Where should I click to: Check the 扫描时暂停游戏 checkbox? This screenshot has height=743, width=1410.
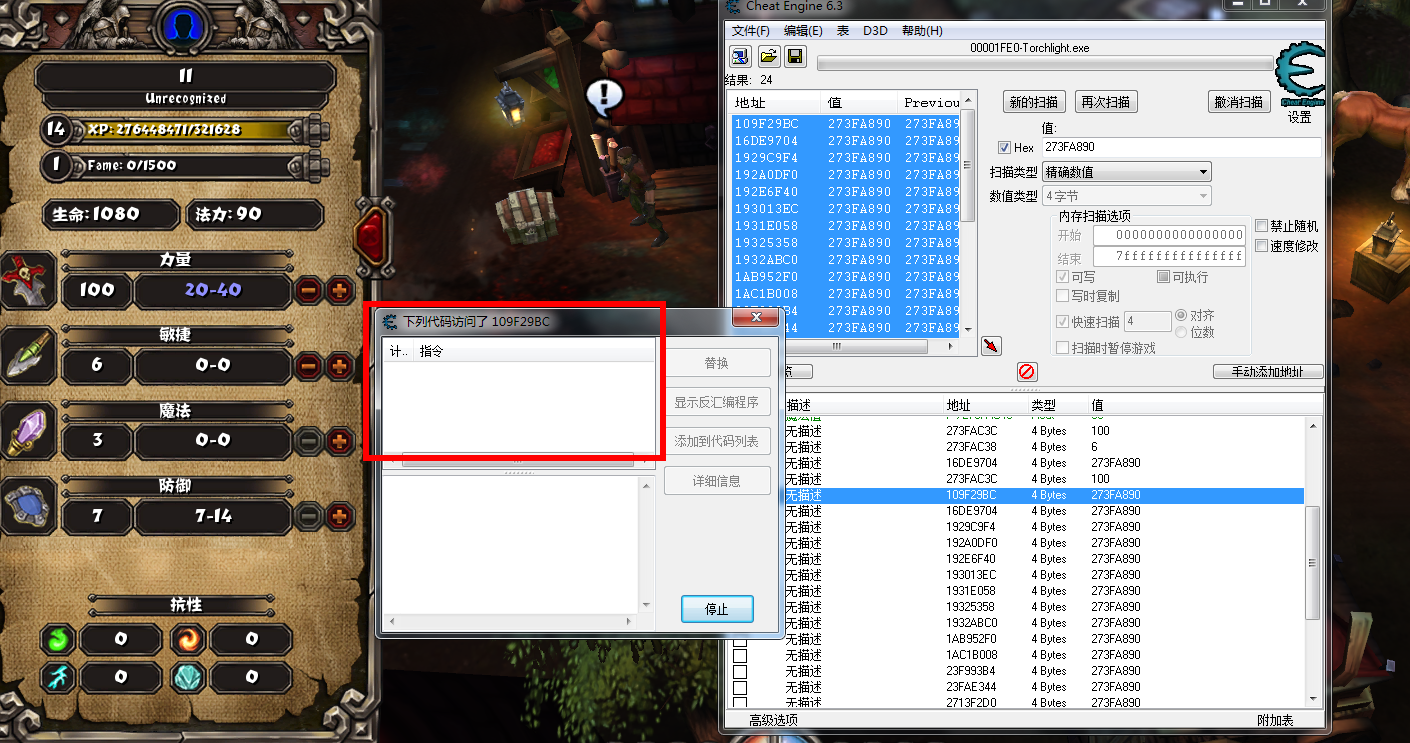click(x=1062, y=348)
